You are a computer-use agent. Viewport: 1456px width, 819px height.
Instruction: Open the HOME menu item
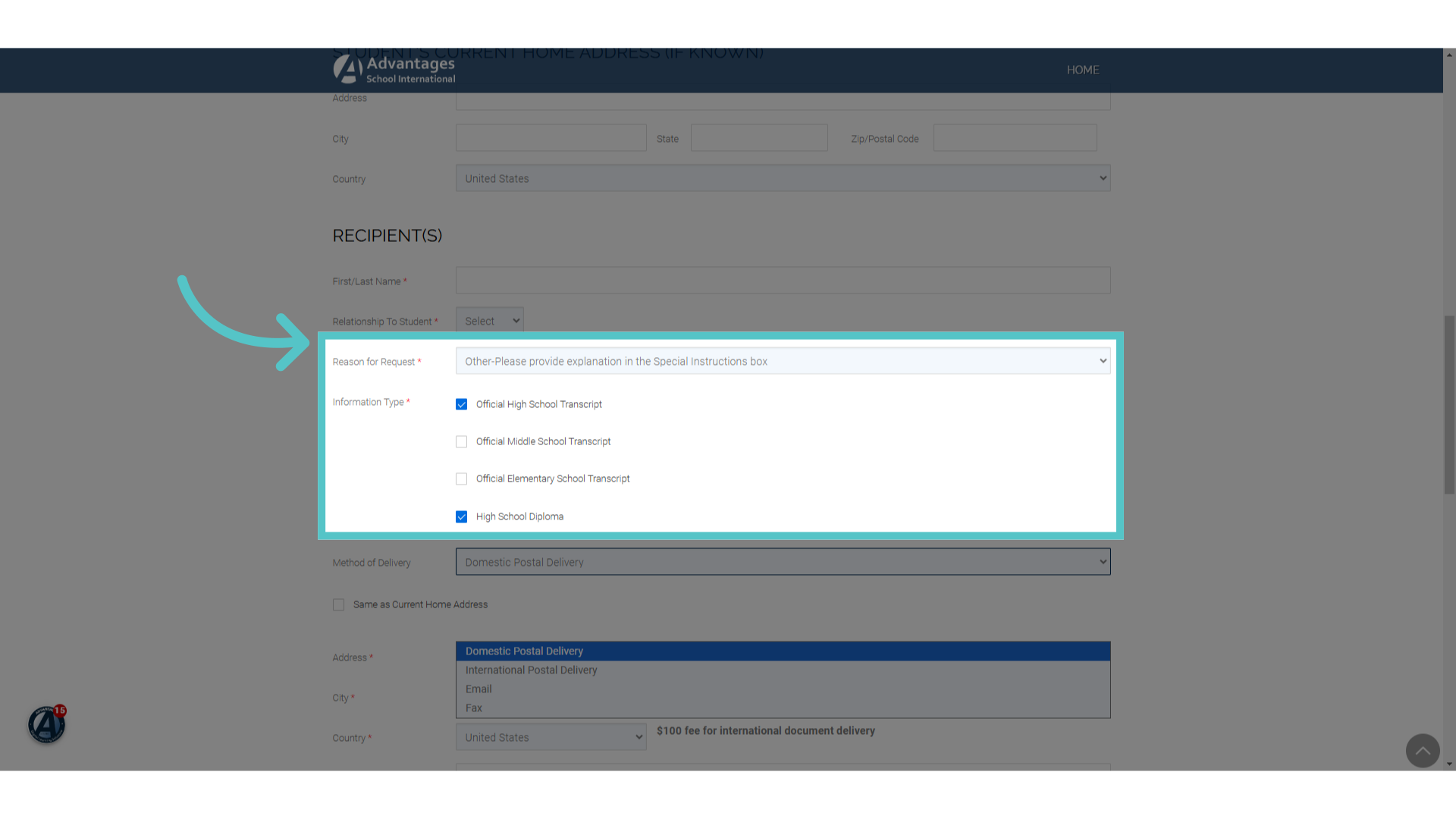tap(1083, 70)
